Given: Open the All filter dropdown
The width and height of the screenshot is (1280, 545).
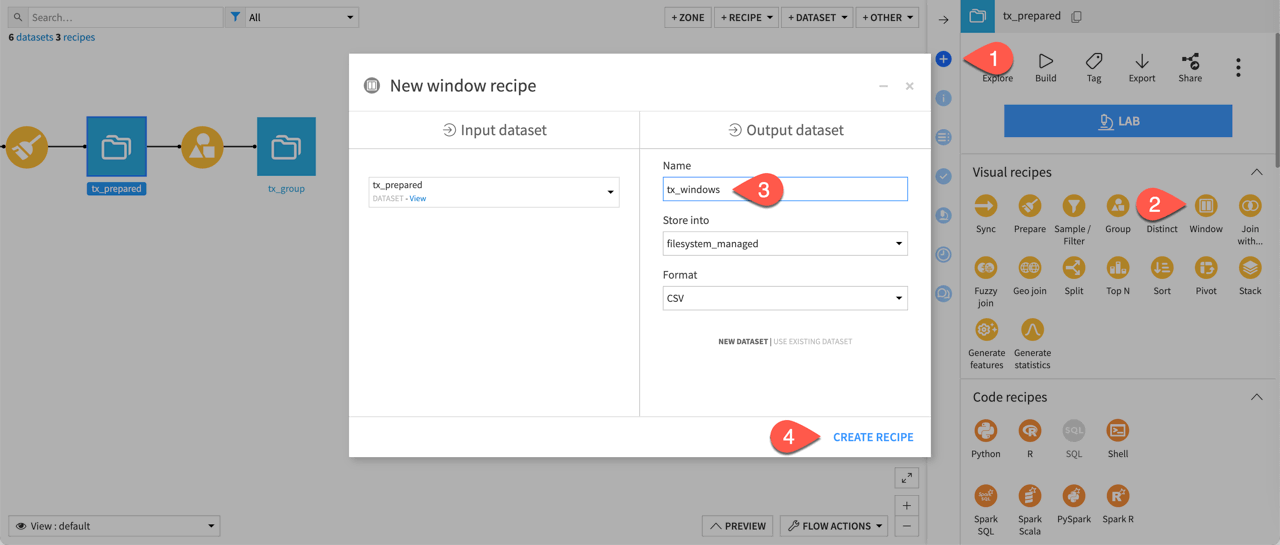Looking at the screenshot, I should tap(301, 17).
